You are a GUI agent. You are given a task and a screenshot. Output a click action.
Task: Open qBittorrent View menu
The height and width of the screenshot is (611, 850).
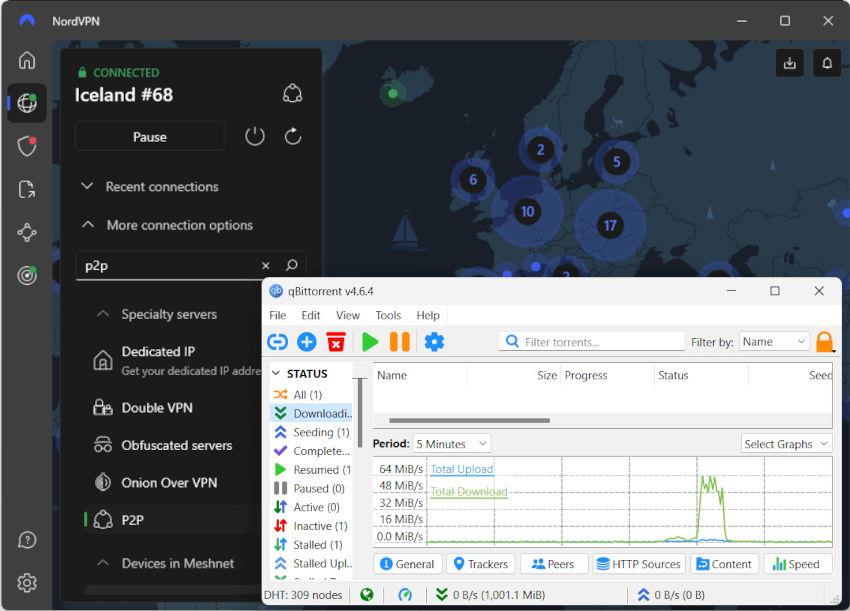(347, 315)
